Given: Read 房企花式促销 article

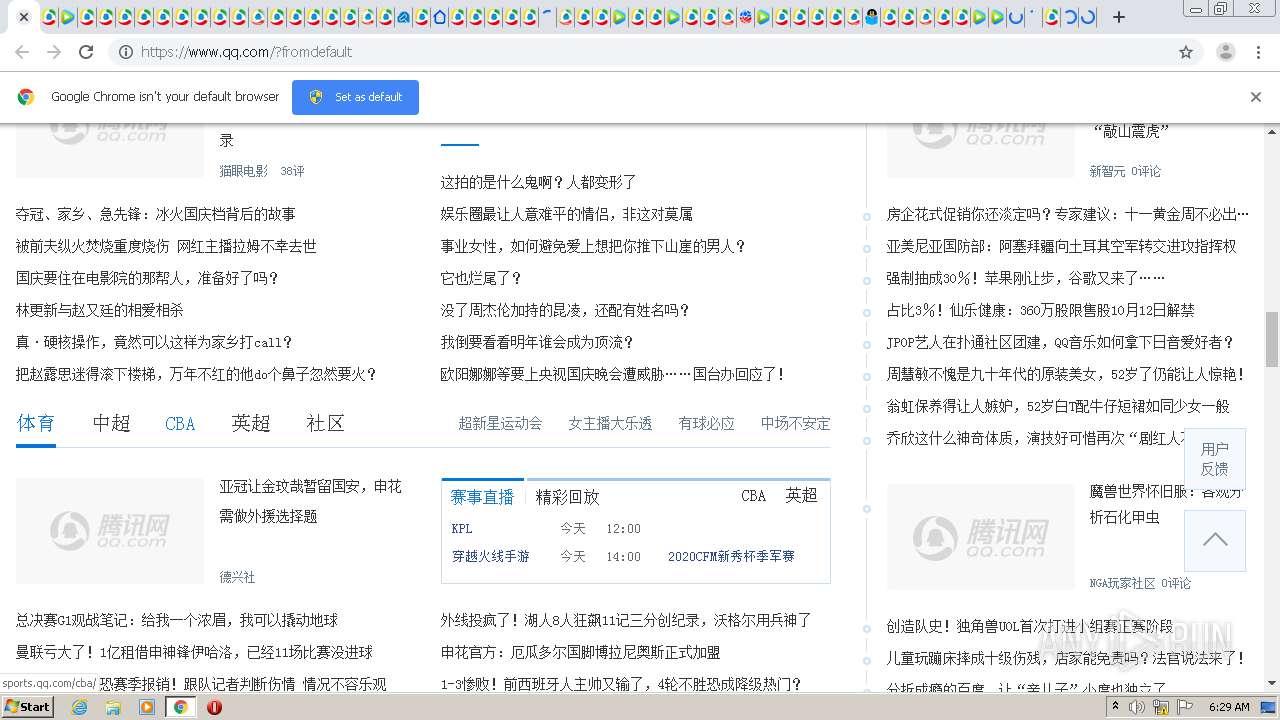Looking at the screenshot, I should [x=1067, y=214].
